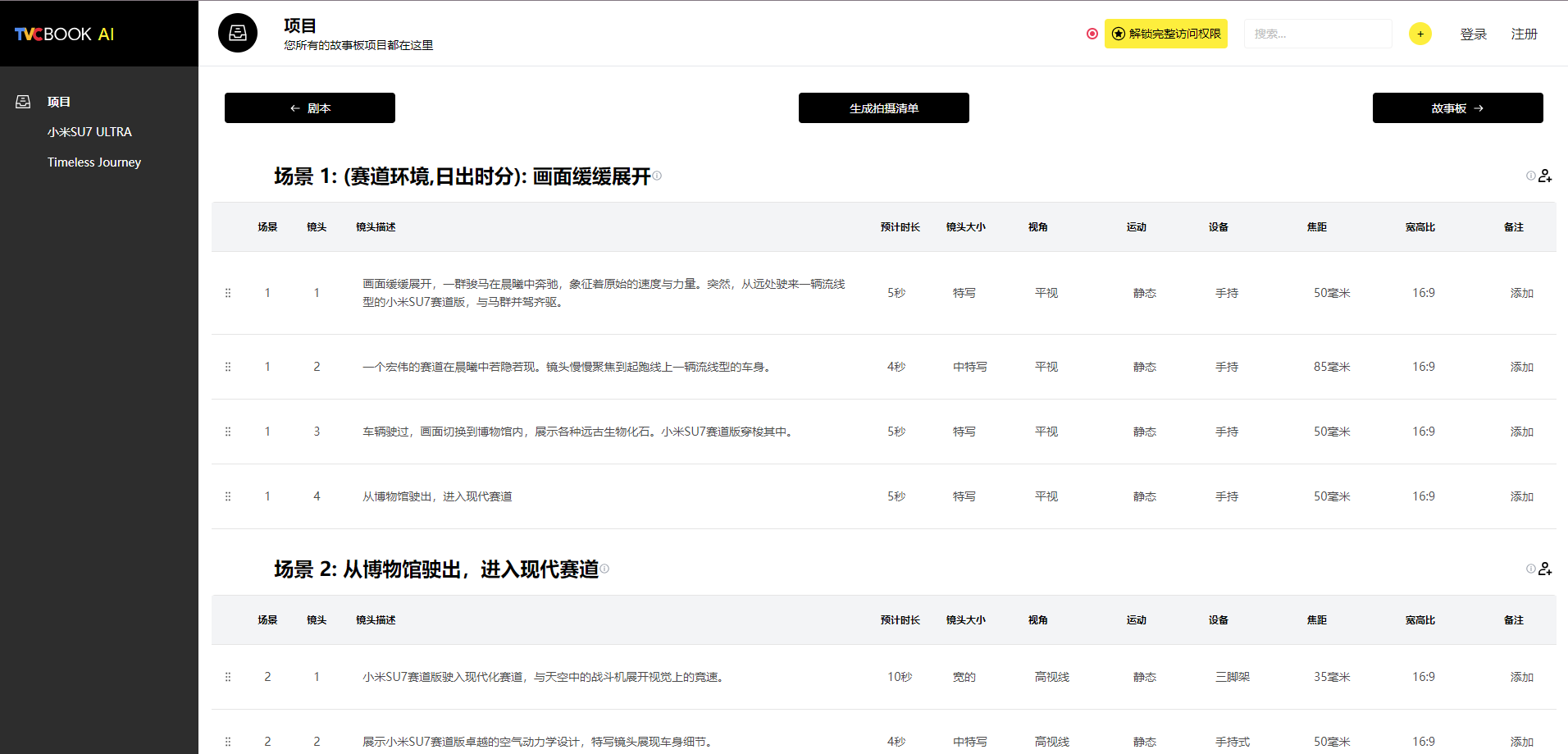Viewport: 1568px width, 754px height.
Task: Click 静态 movement in scene 1 shot 3
Action: click(x=1145, y=432)
